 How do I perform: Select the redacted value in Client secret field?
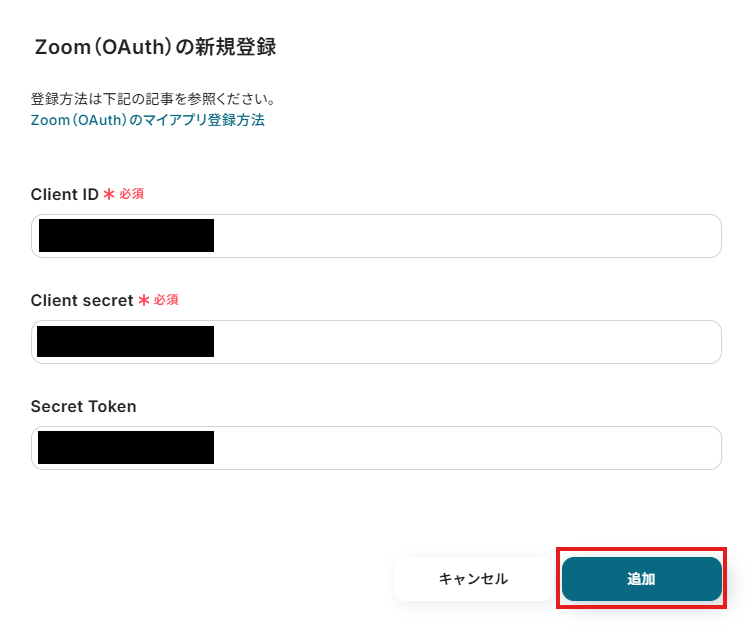point(126,341)
